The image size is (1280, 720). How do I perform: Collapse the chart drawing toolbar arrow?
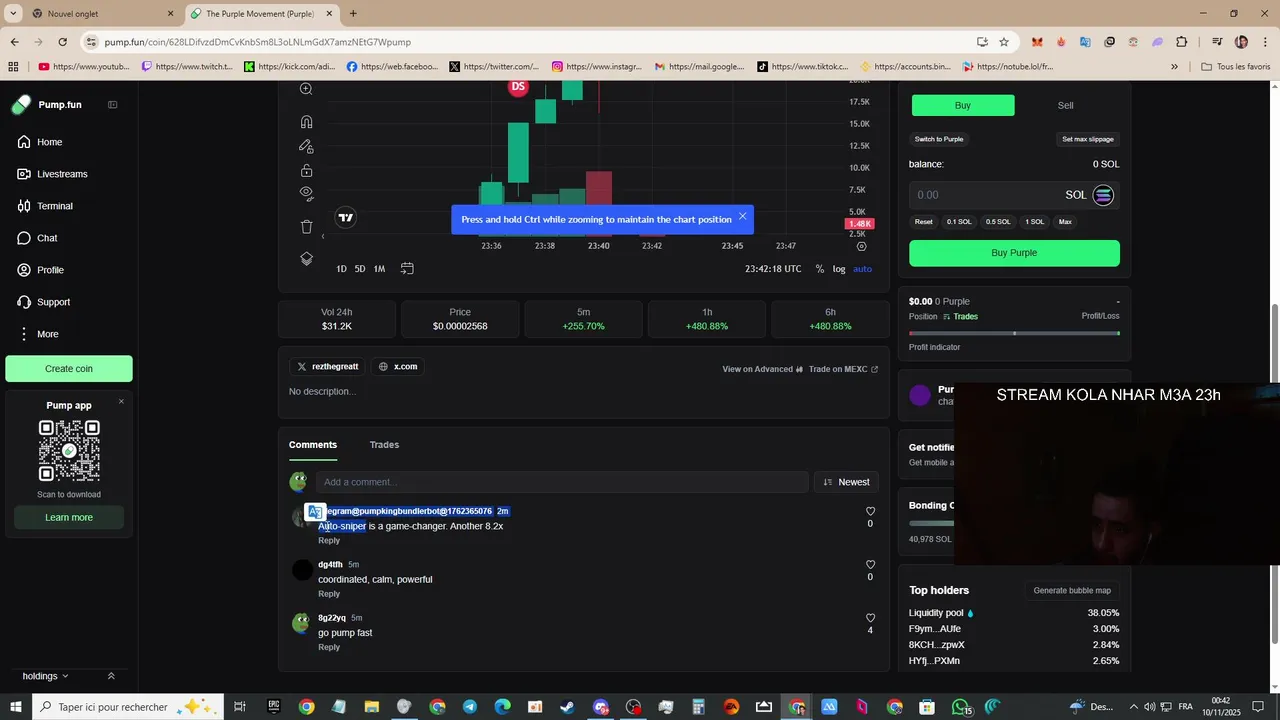(322, 237)
